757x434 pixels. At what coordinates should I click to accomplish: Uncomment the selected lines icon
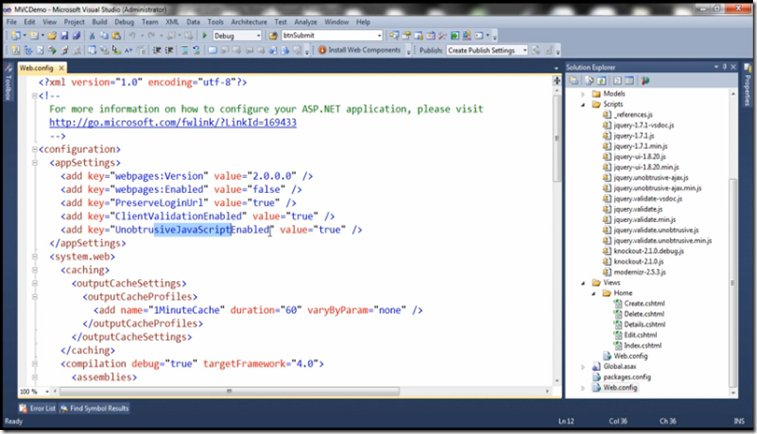[x=196, y=50]
